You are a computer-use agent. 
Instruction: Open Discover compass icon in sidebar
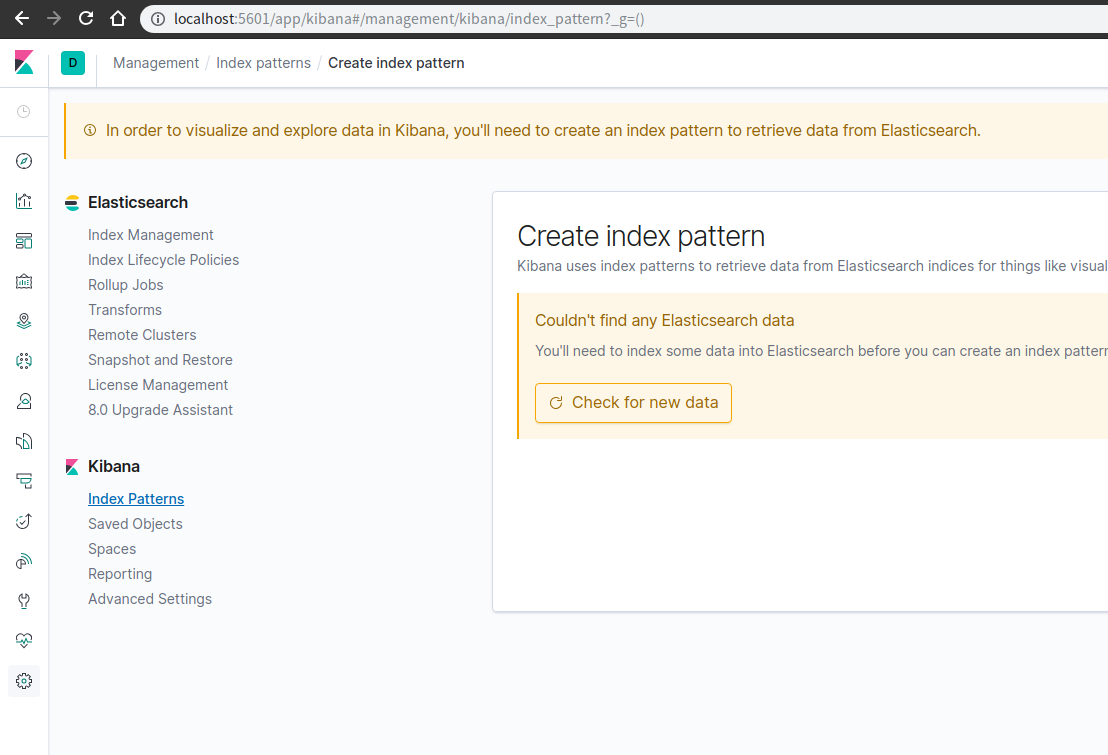24,161
